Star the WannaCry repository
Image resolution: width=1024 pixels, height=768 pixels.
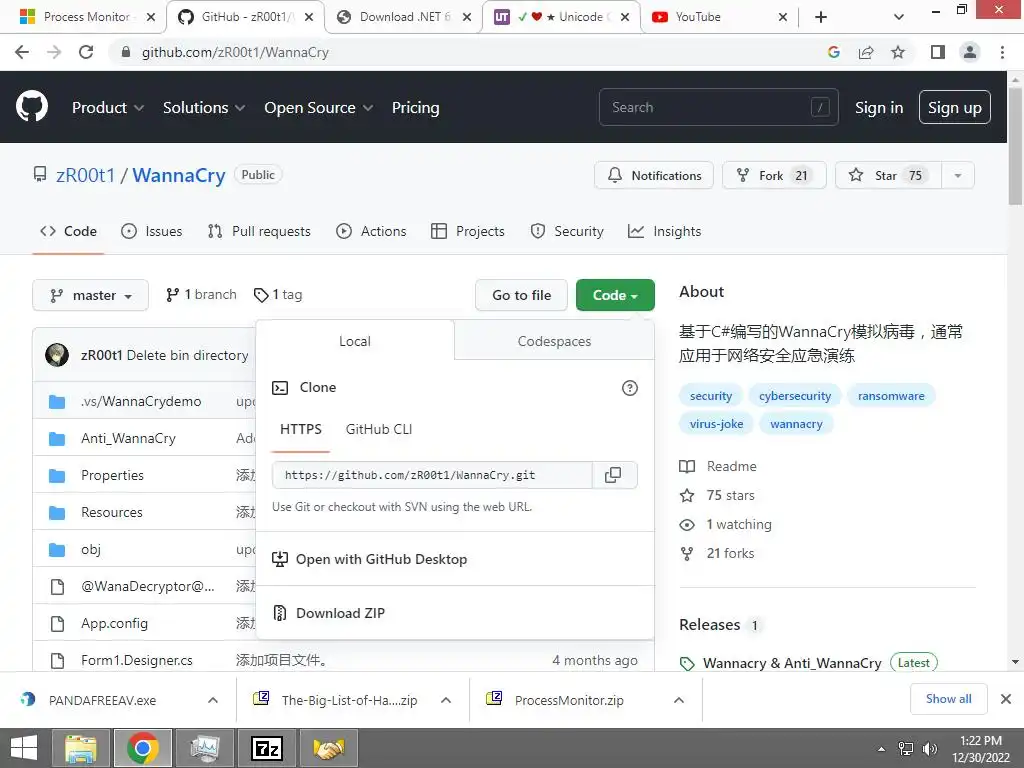888,176
